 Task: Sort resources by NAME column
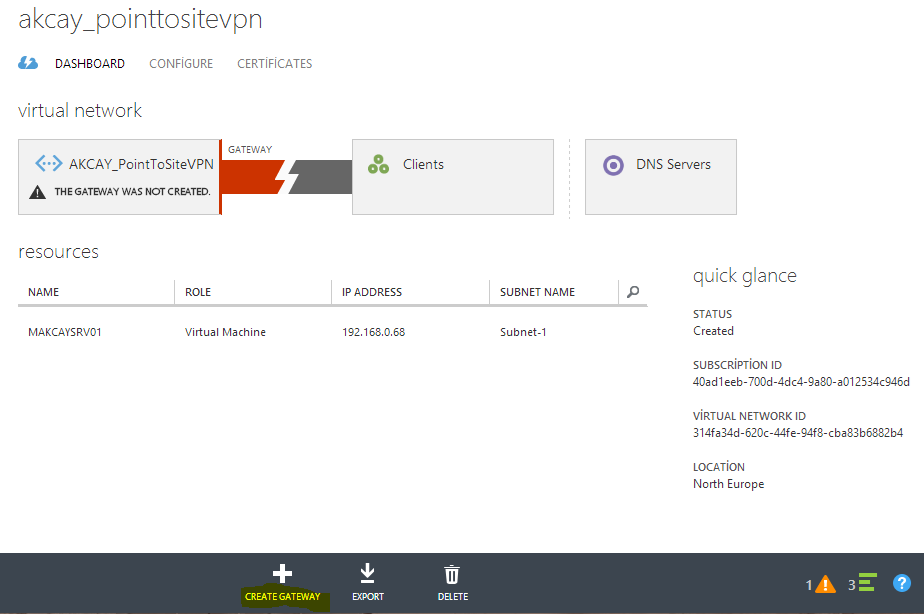[x=44, y=292]
